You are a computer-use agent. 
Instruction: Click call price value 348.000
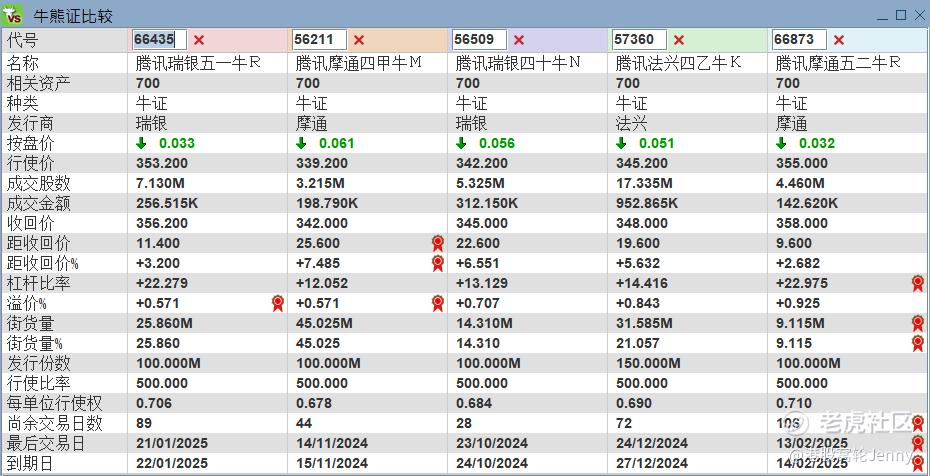[642, 223]
